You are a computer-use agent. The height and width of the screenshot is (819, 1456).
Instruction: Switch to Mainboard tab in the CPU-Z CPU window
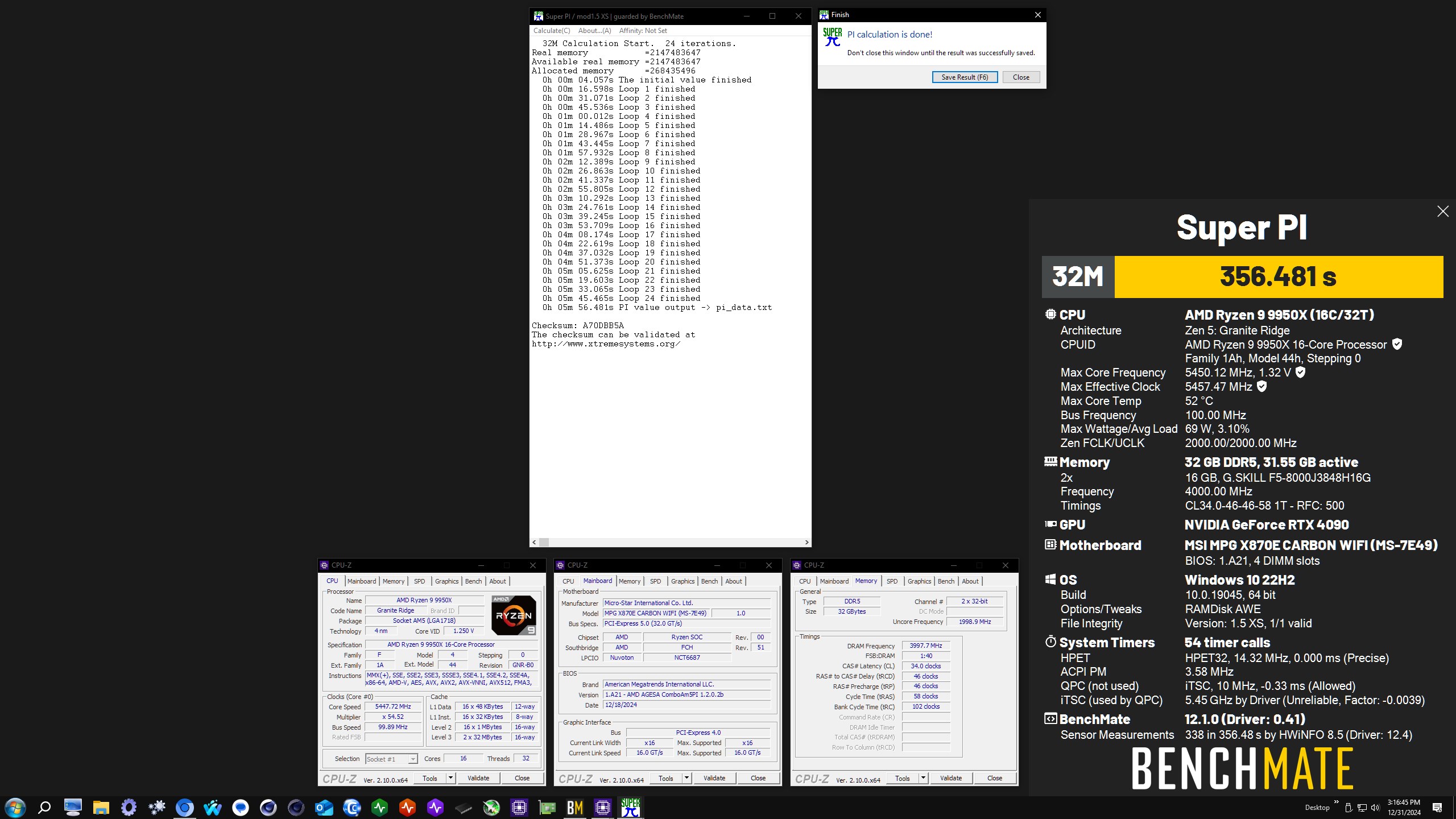pos(362,581)
